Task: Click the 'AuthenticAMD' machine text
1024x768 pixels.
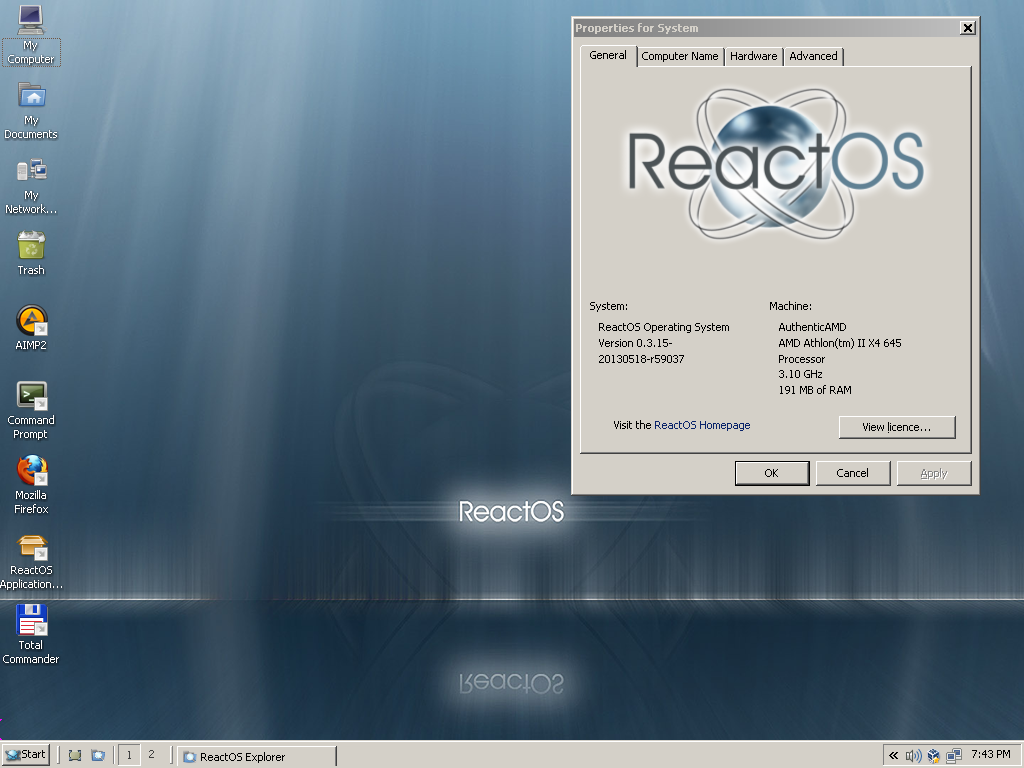Action: coord(812,327)
